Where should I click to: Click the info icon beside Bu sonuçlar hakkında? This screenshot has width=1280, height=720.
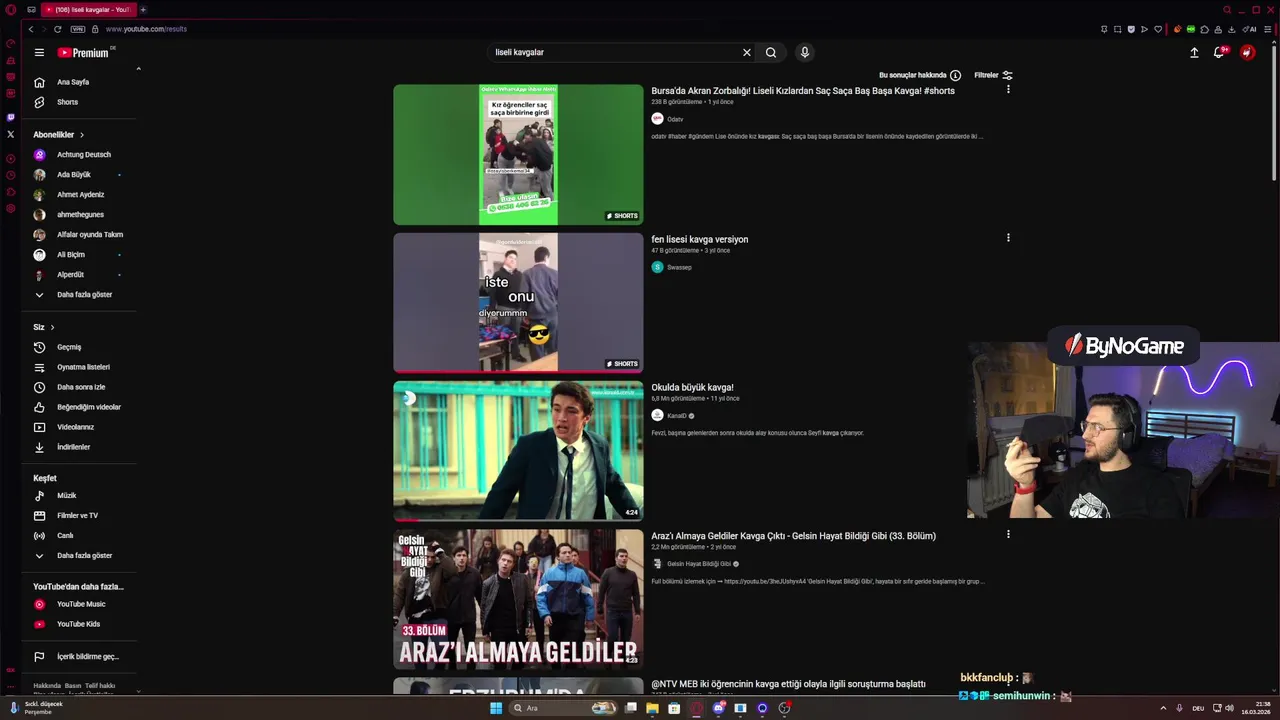[x=955, y=75]
